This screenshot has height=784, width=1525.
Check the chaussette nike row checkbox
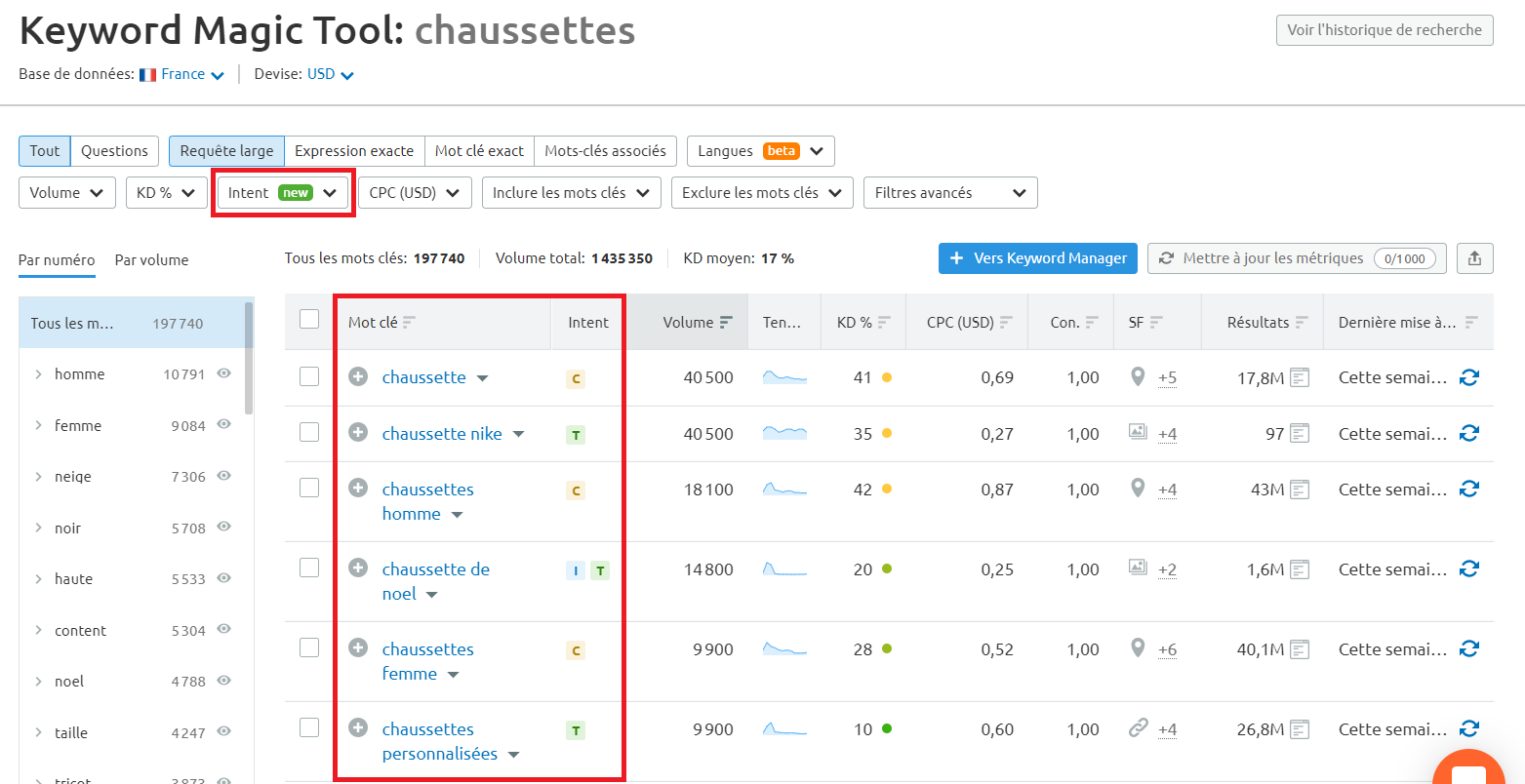[x=309, y=433]
